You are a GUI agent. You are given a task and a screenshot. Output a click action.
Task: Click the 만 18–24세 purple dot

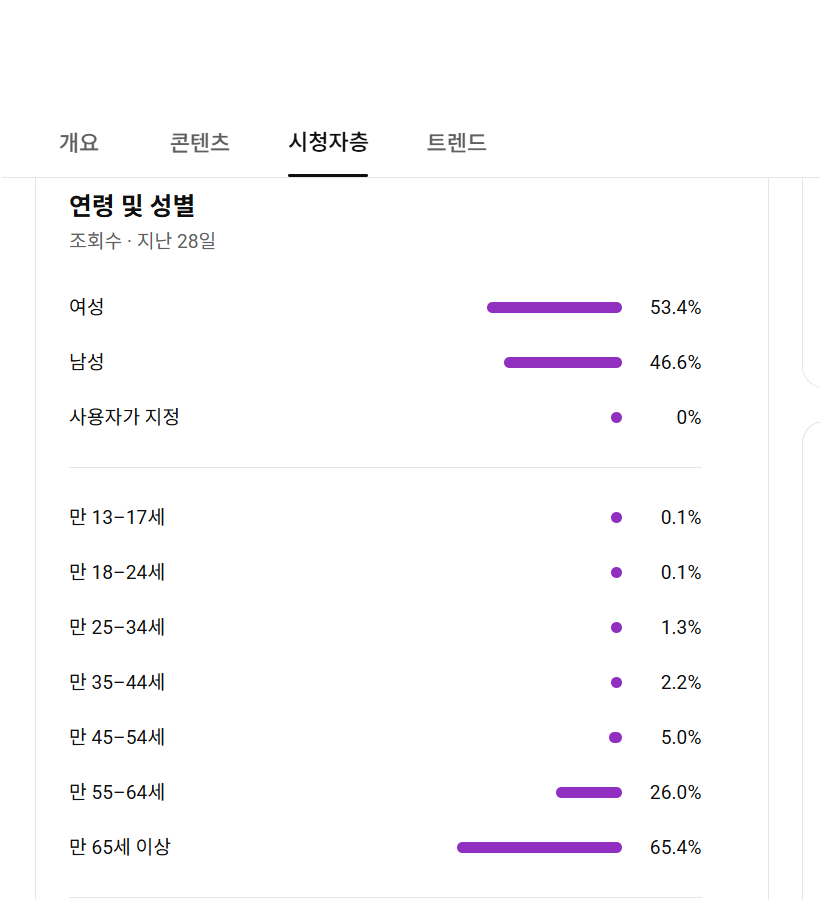tap(616, 573)
